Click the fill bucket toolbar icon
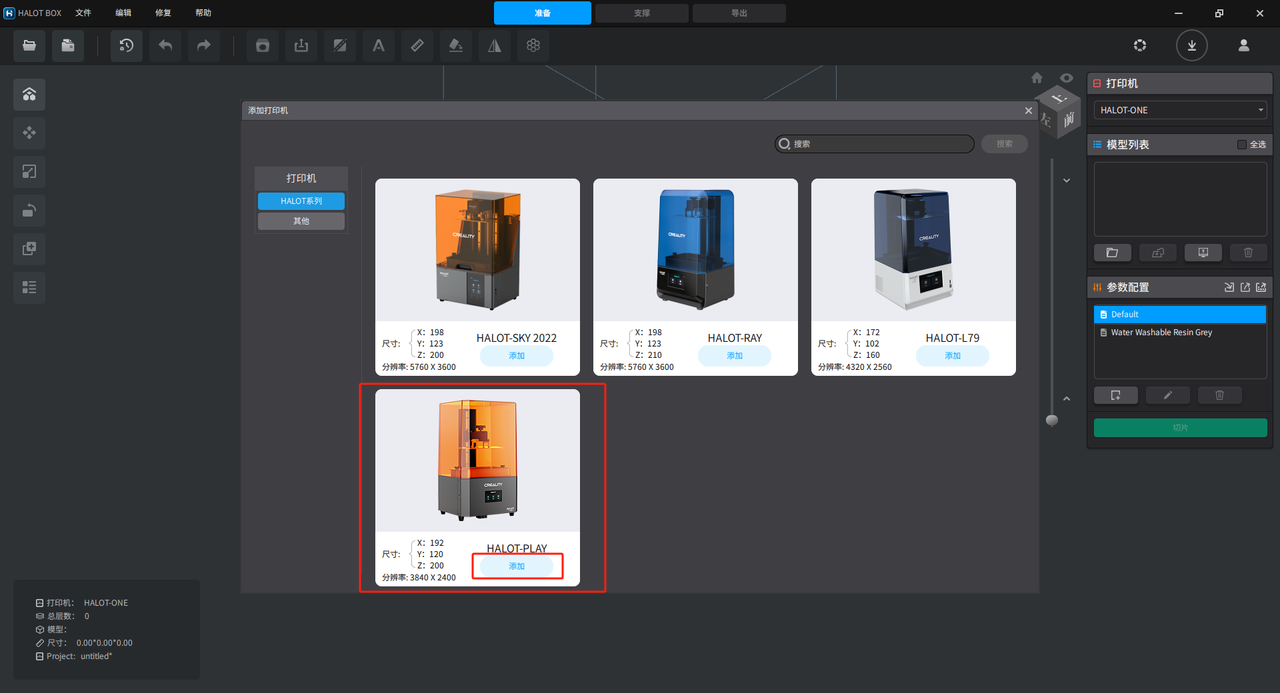Image resolution: width=1280 pixels, height=693 pixels. (x=456, y=45)
